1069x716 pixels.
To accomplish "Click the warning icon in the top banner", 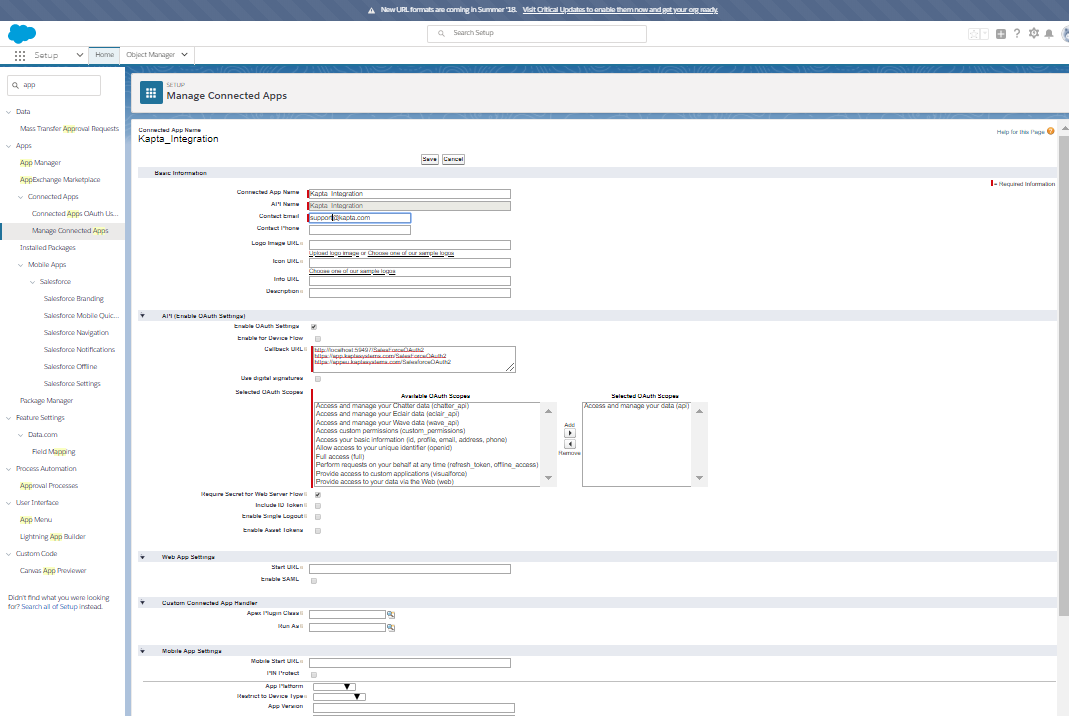I will click(x=372, y=10).
